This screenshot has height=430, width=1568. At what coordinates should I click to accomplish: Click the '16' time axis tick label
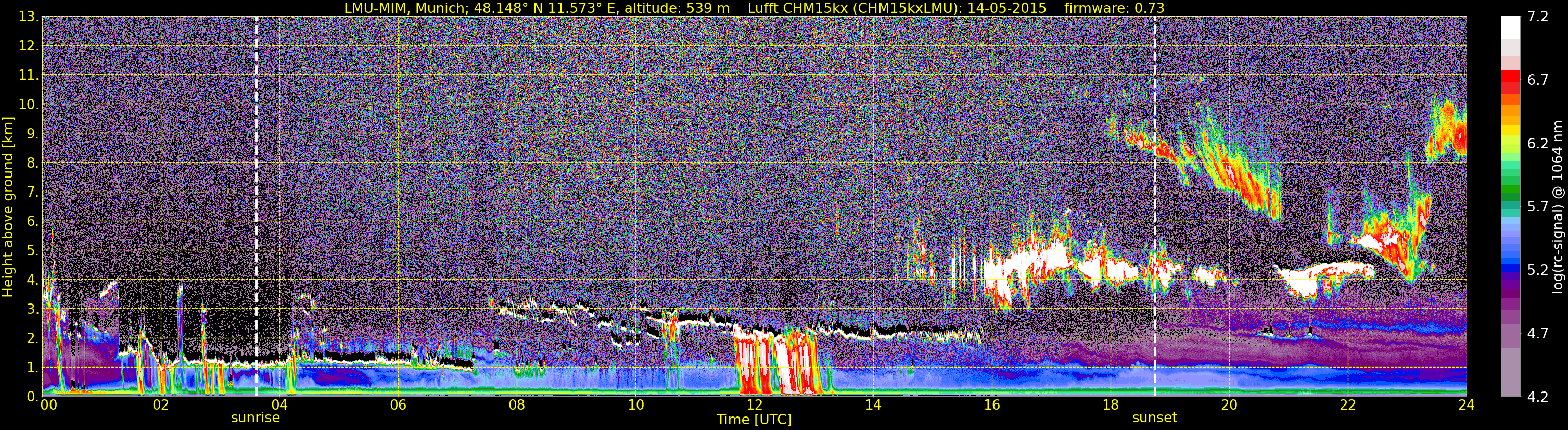point(991,405)
